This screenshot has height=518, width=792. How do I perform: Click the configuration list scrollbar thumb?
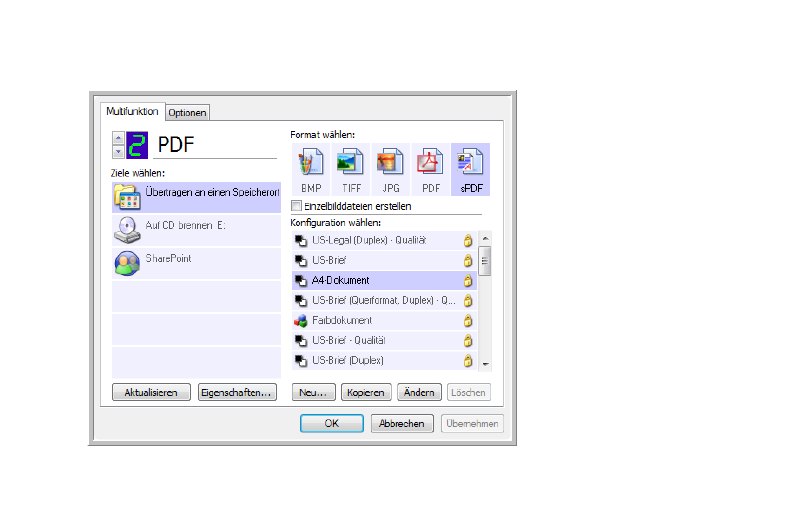coord(485,261)
